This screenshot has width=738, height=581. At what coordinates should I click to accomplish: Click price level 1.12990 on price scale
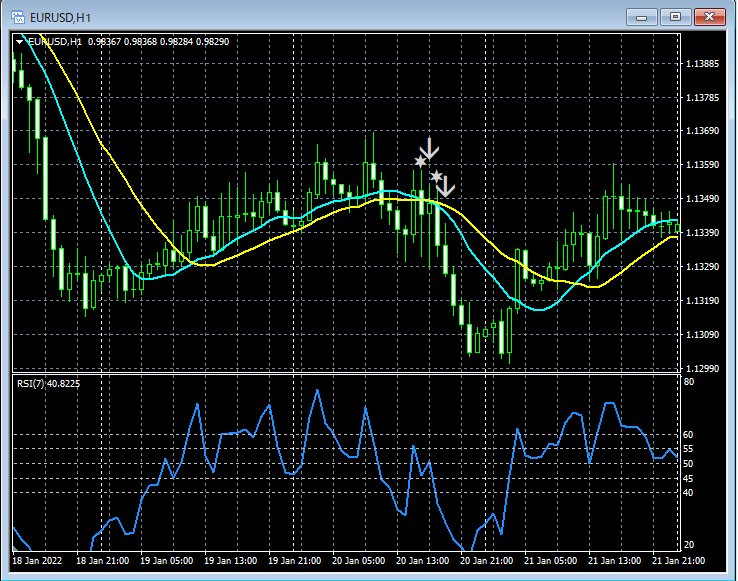pyautogui.click(x=703, y=368)
